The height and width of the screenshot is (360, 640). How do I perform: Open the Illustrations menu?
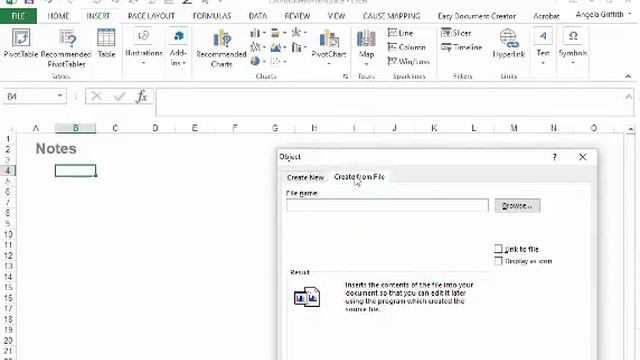pos(144,47)
